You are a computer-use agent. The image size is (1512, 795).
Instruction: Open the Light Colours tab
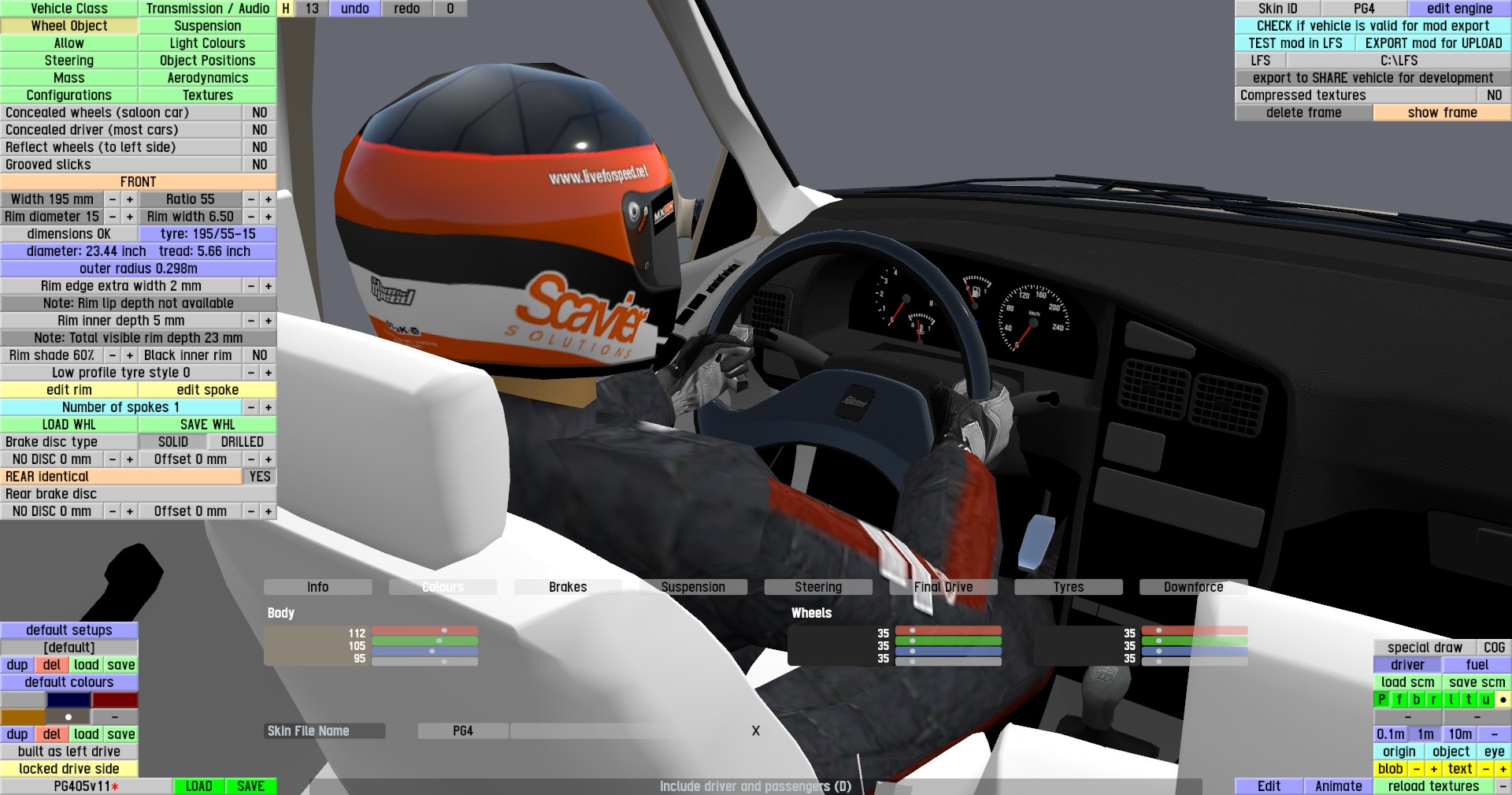[x=208, y=43]
